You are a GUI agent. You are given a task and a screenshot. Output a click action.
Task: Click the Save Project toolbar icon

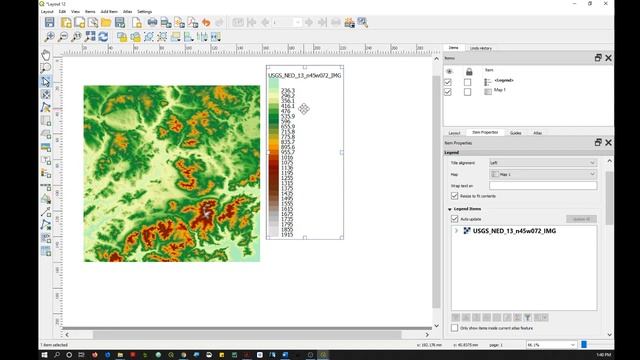[x=49, y=22]
